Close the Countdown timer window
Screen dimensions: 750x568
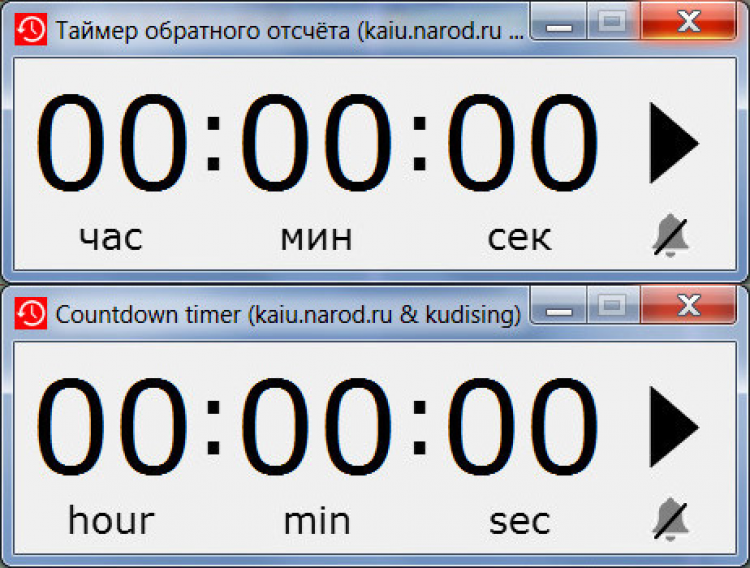point(688,305)
